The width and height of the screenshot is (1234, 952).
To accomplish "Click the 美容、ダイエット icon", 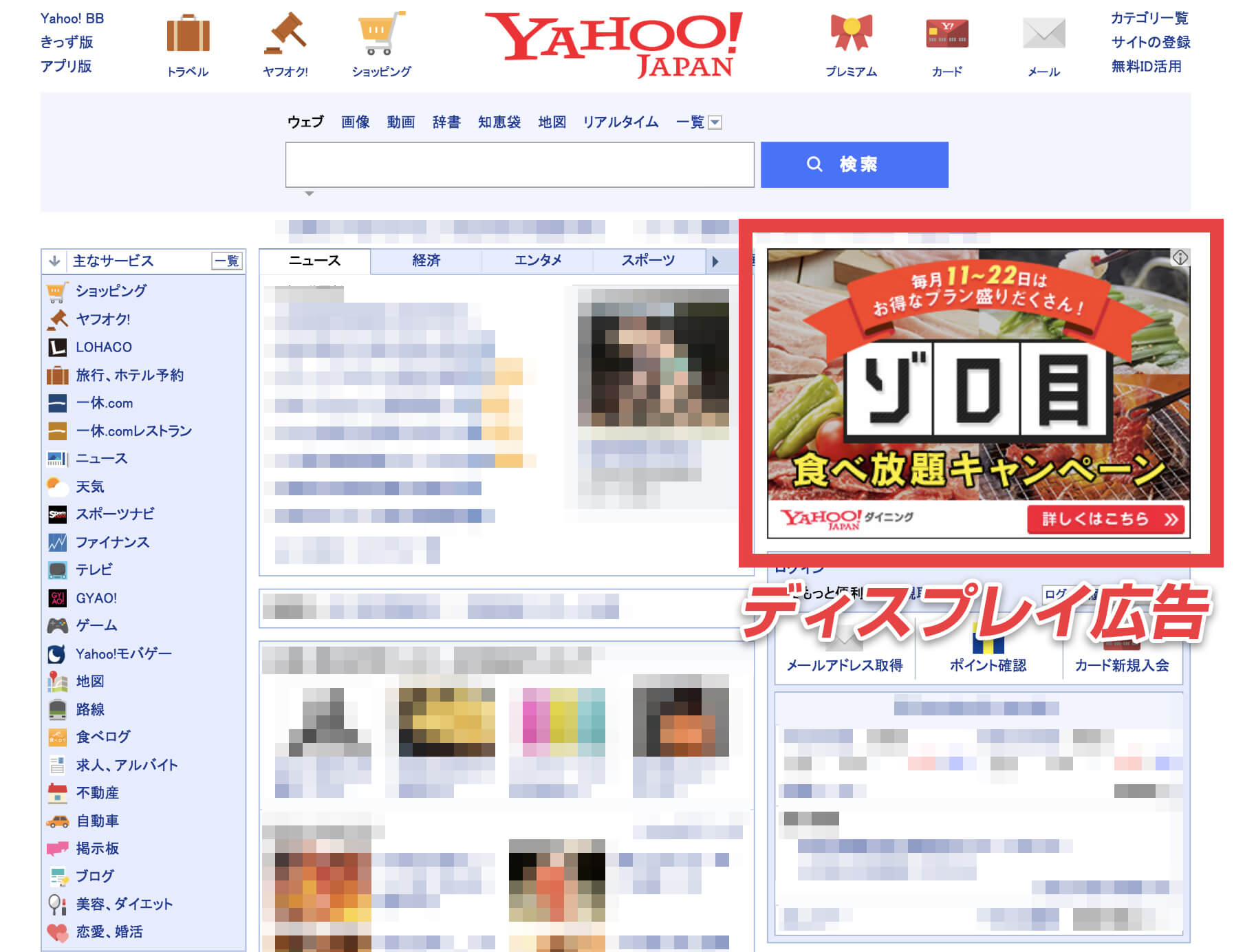I will [57, 904].
